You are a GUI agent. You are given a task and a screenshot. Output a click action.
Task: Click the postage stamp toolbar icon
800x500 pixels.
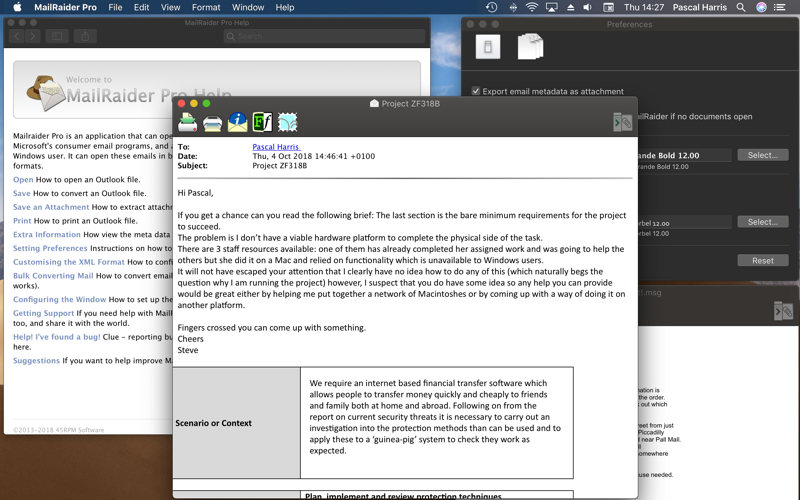click(287, 122)
